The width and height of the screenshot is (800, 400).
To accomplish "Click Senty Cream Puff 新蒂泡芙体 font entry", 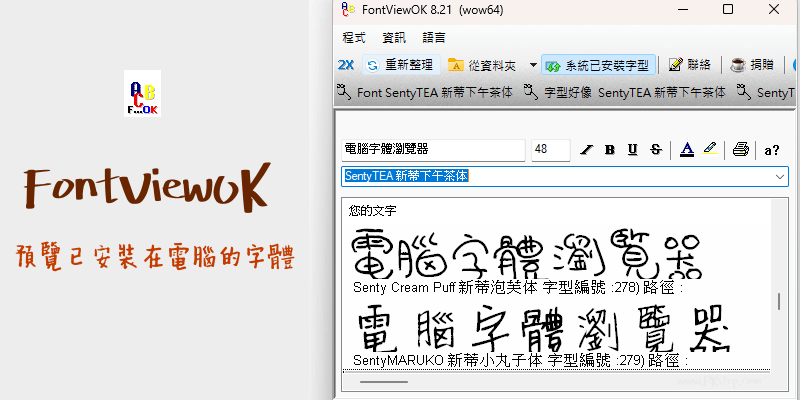I will tap(518, 288).
